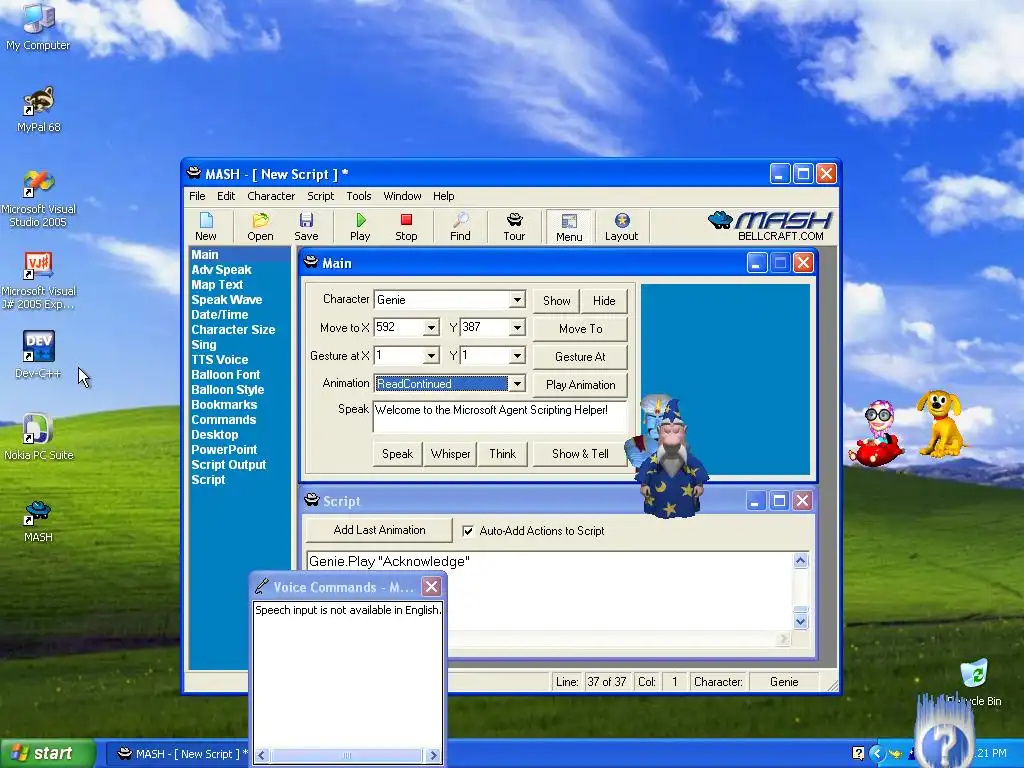Select the MyPal 68 desktop icon
The image size is (1024, 768).
[39, 109]
